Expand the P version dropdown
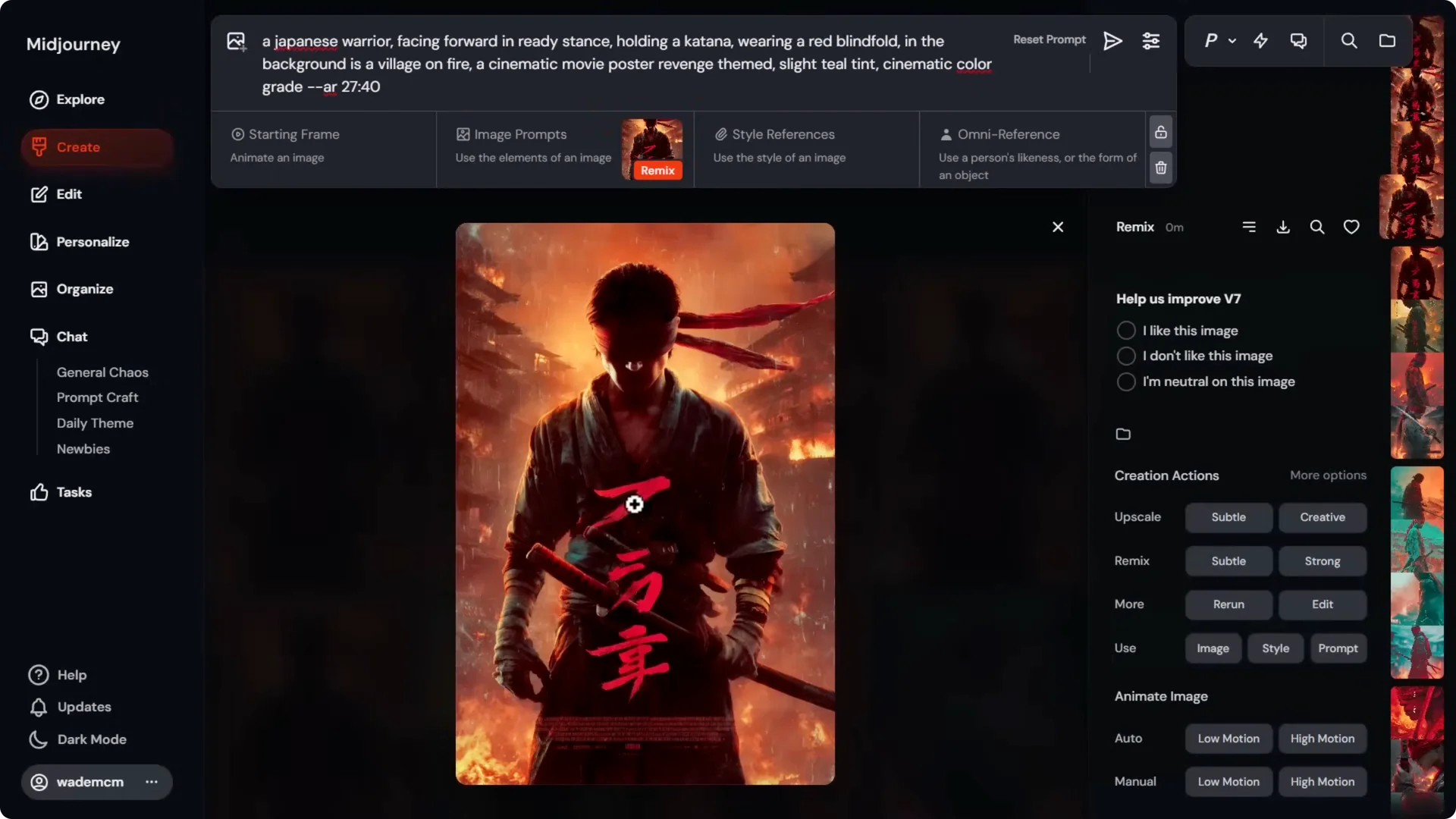 click(x=1219, y=40)
